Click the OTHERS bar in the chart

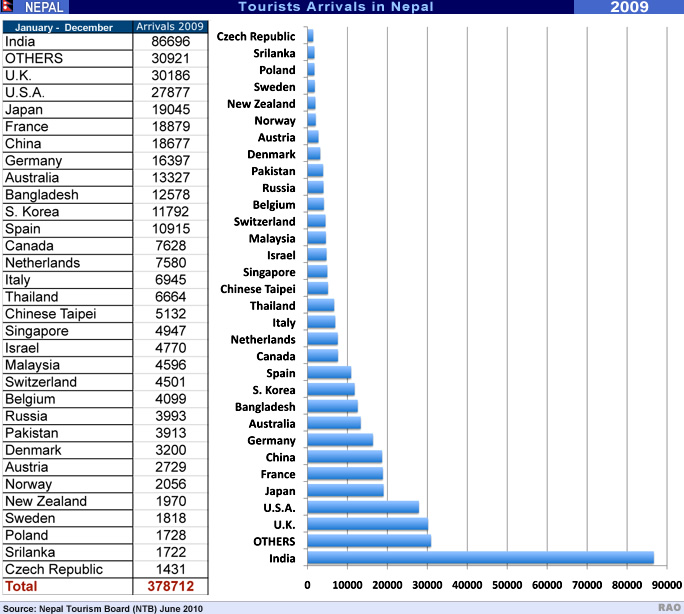pyautogui.click(x=369, y=541)
